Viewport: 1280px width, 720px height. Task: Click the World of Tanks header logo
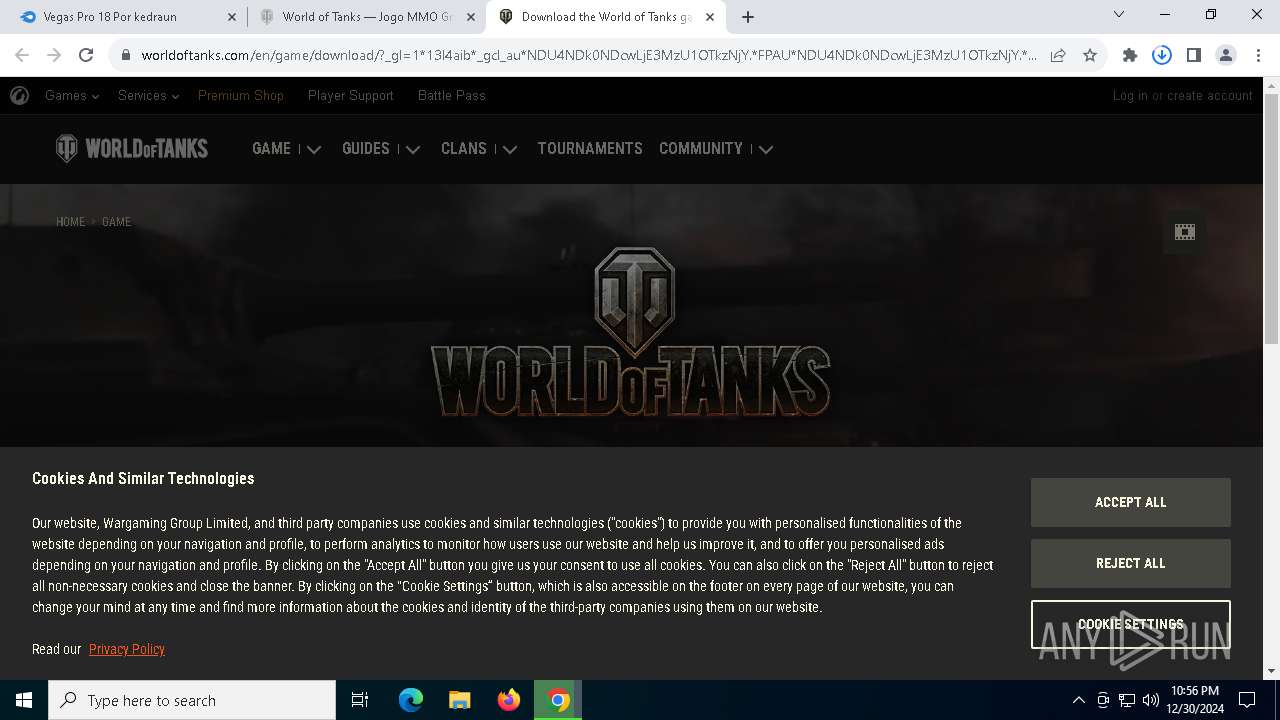pyautogui.click(x=132, y=149)
